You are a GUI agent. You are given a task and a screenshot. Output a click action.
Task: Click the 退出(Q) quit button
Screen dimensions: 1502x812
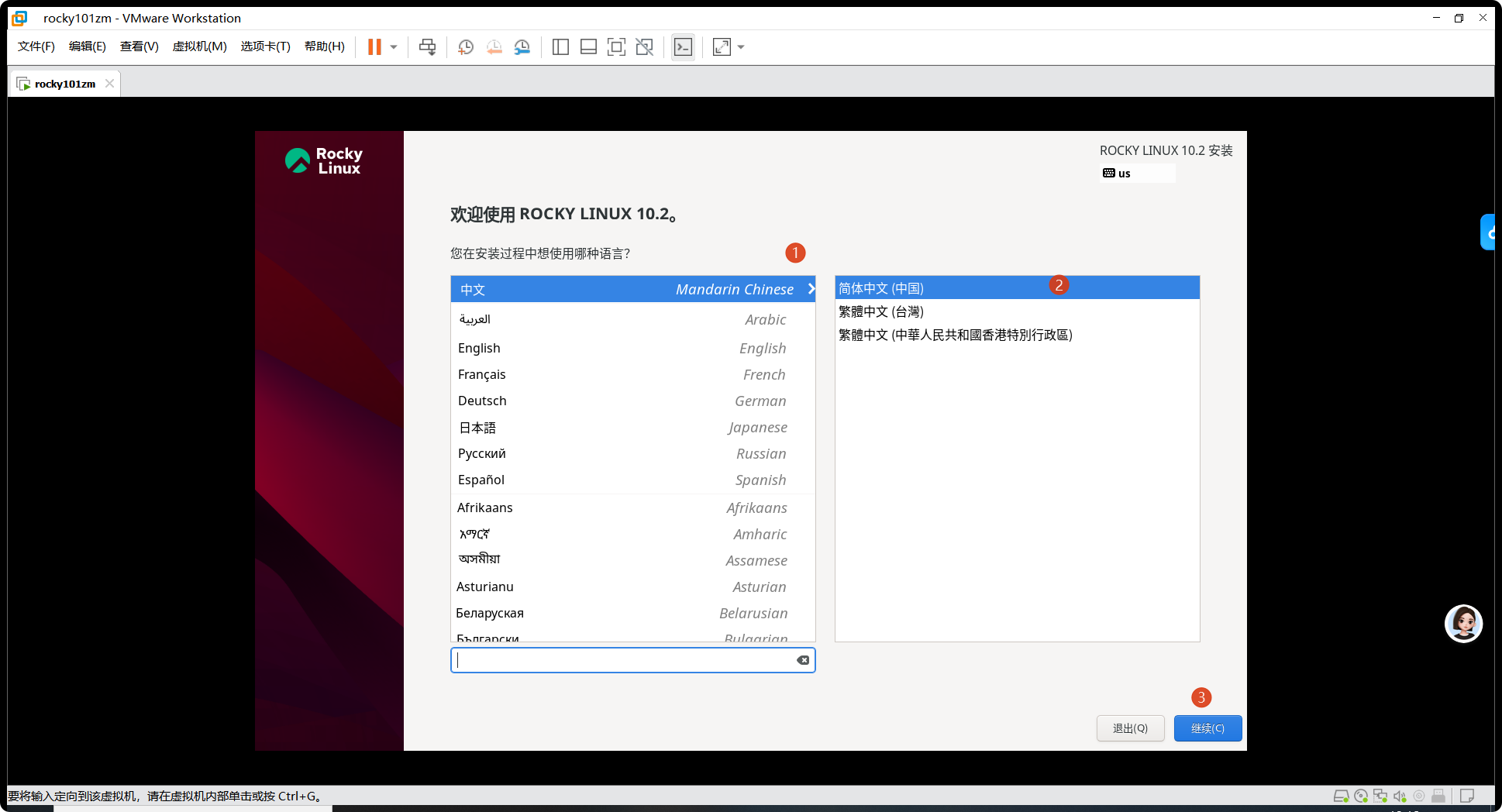click(1130, 728)
